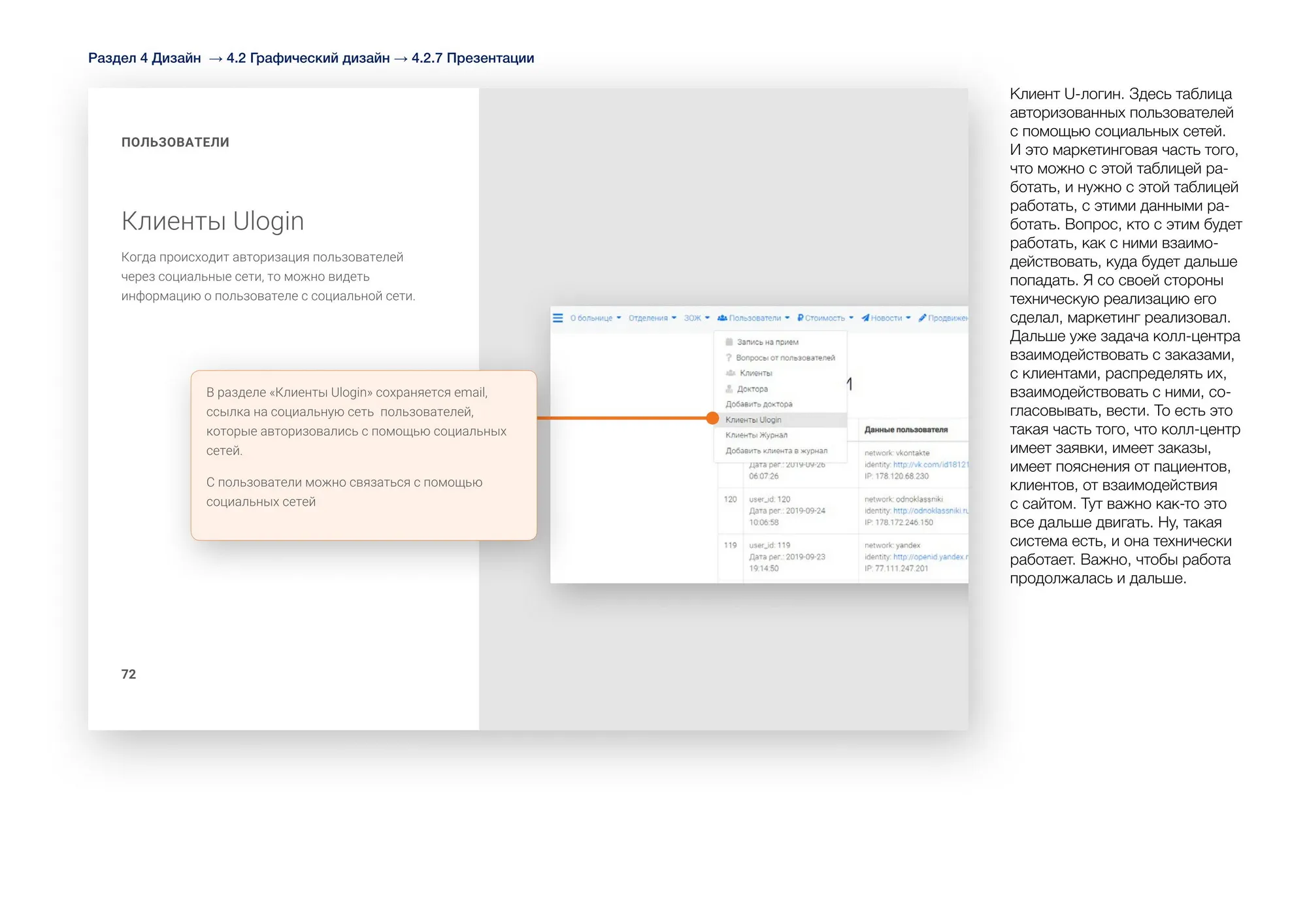Expand the 'Новости' navbar dropdown
The image size is (1307, 924).
[885, 318]
